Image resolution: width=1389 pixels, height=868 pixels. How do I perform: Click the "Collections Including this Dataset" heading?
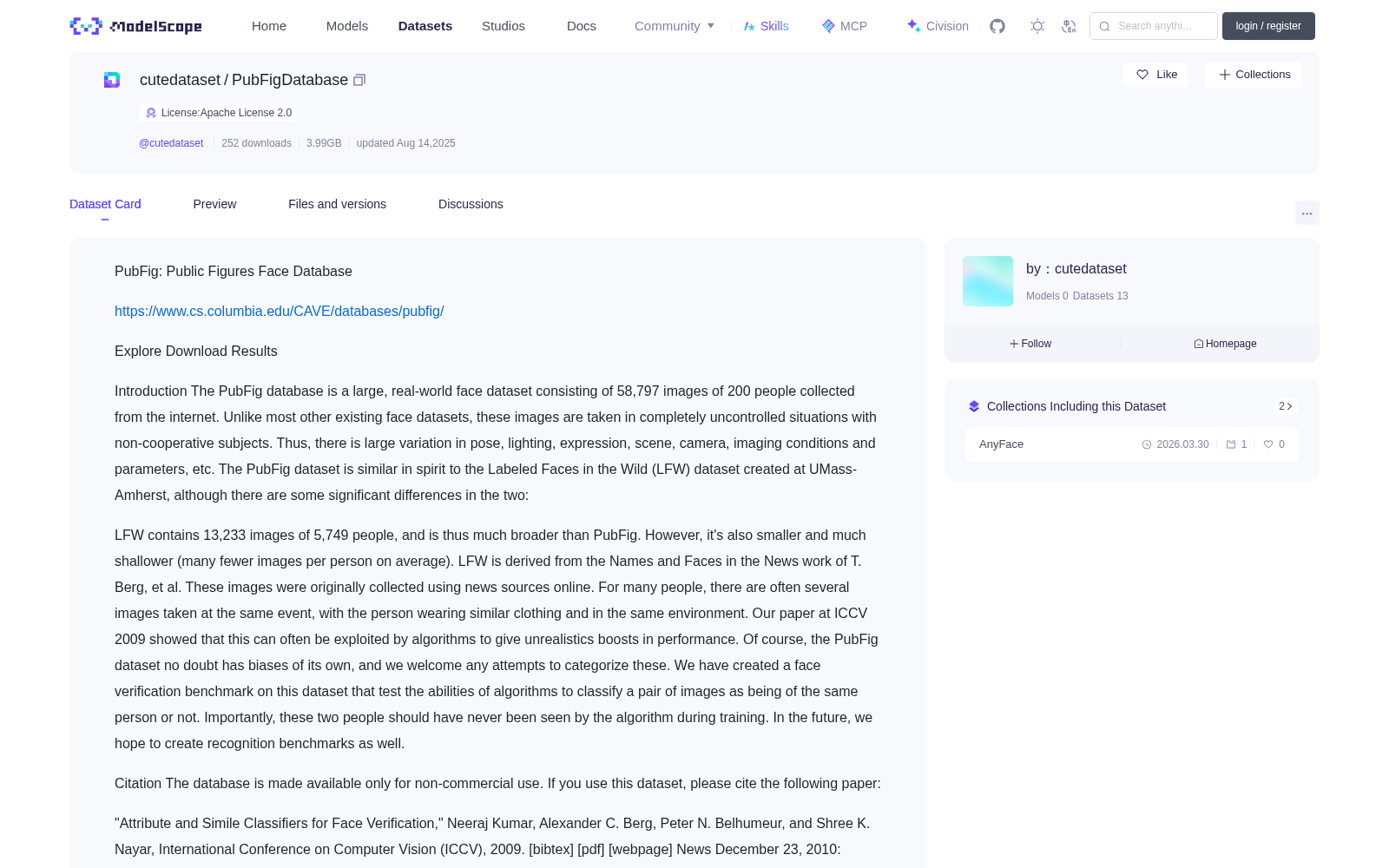[1076, 406]
